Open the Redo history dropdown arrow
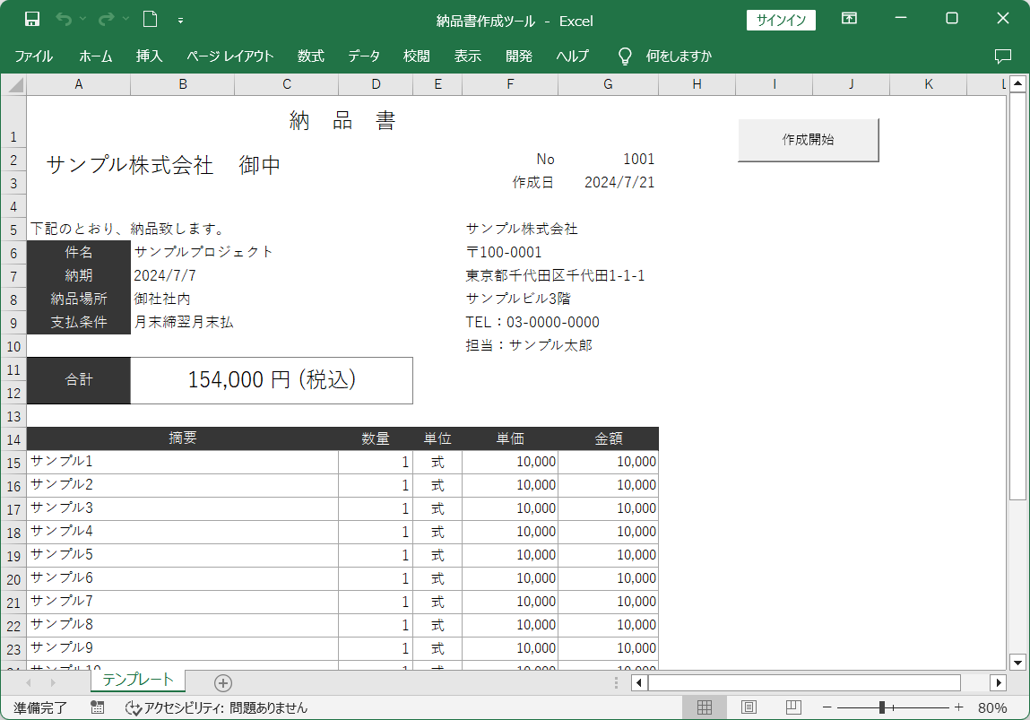This screenshot has width=1030, height=720. (x=125, y=20)
